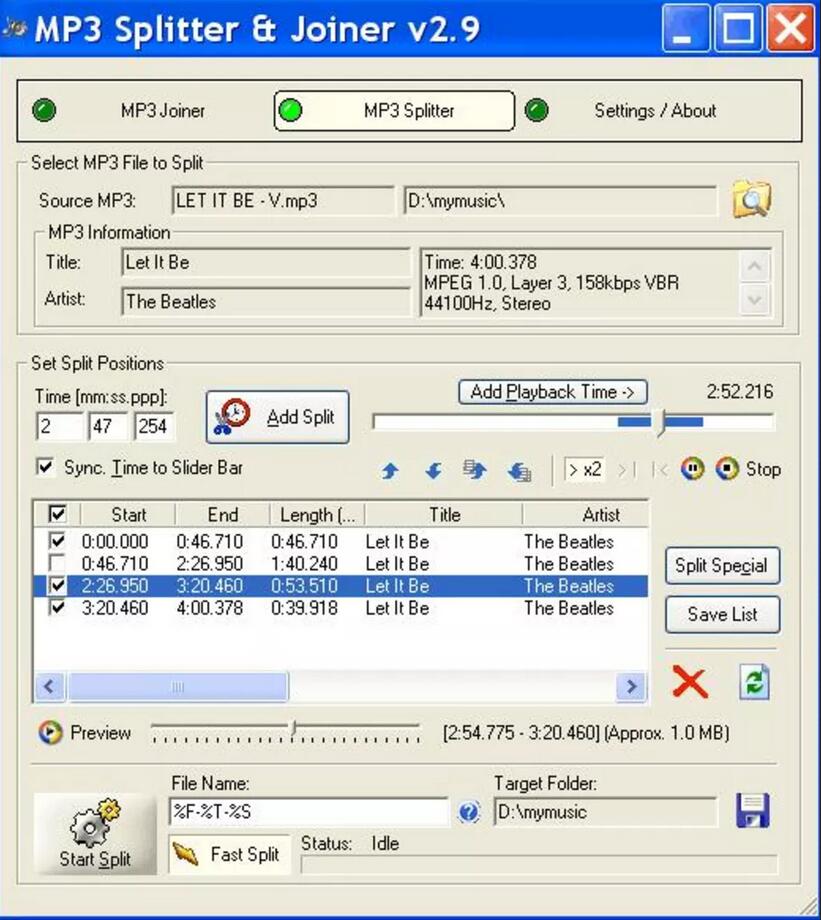Click the split list horizontal scrollbar thumb
Image resolution: width=821 pixels, height=920 pixels.
click(178, 686)
